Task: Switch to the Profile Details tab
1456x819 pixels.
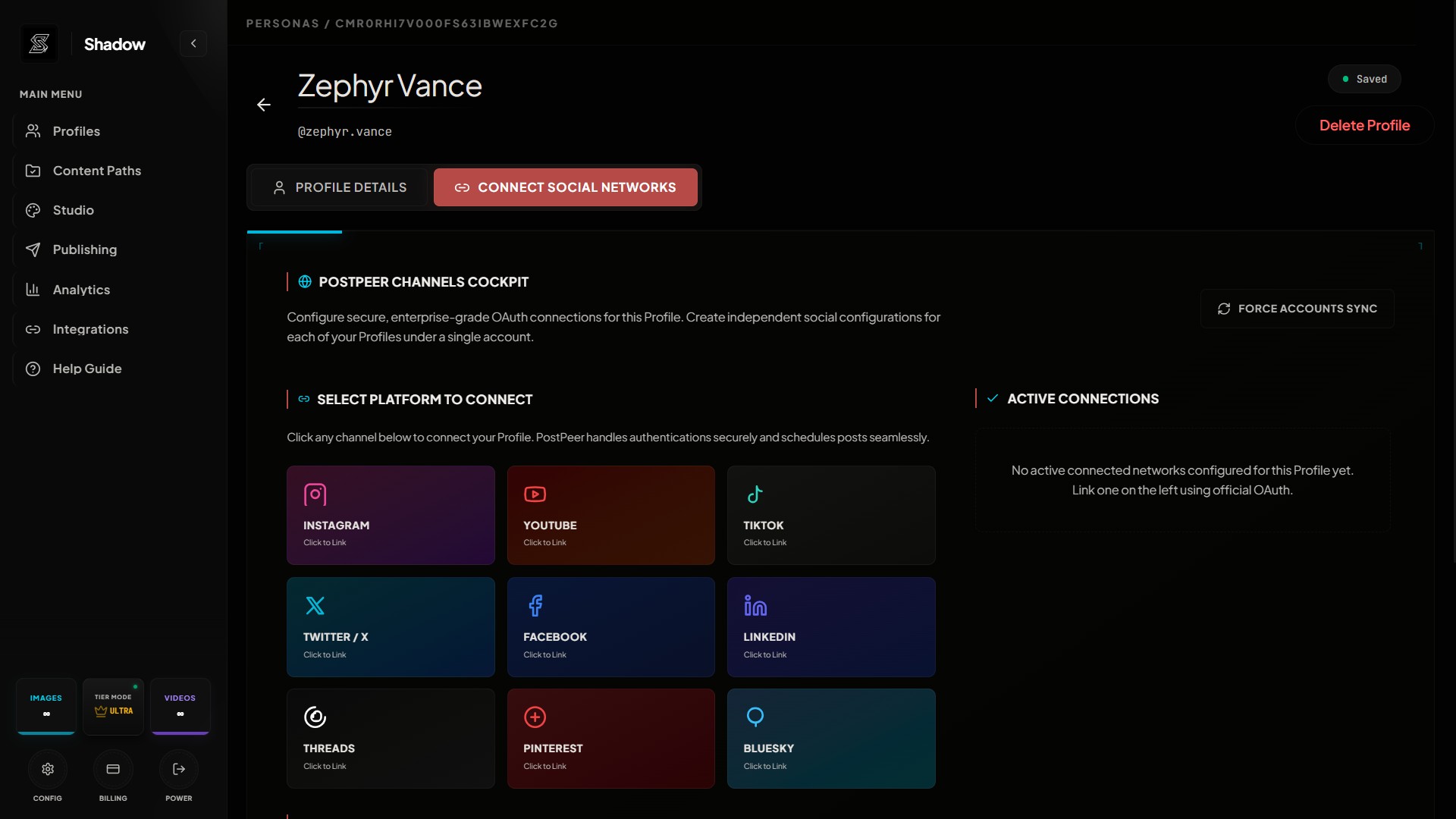Action: click(x=340, y=187)
